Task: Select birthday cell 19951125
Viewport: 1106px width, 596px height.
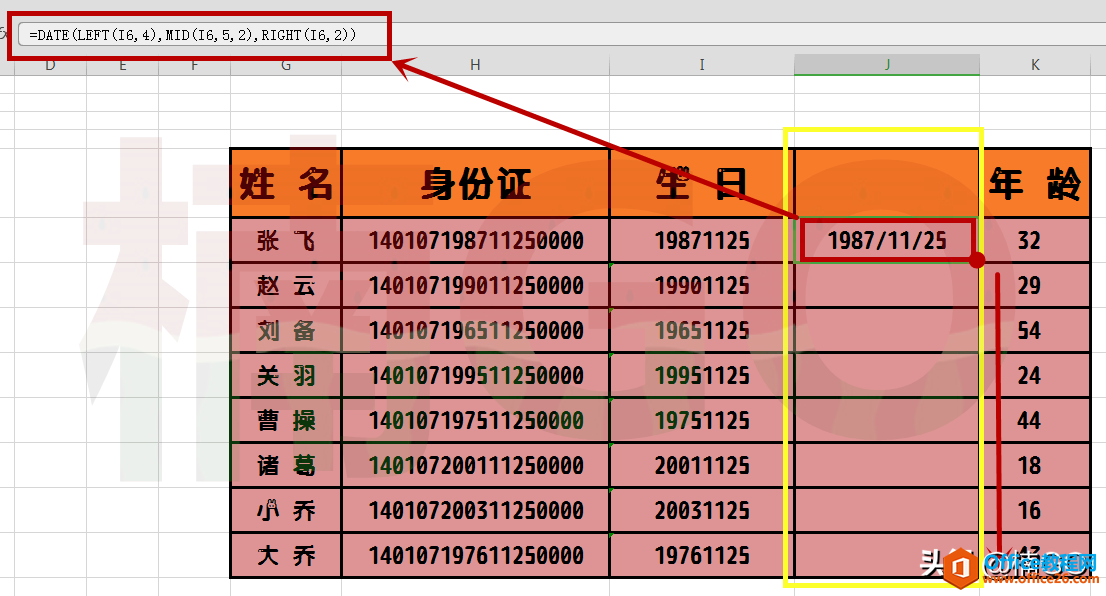Action: pyautogui.click(x=702, y=375)
